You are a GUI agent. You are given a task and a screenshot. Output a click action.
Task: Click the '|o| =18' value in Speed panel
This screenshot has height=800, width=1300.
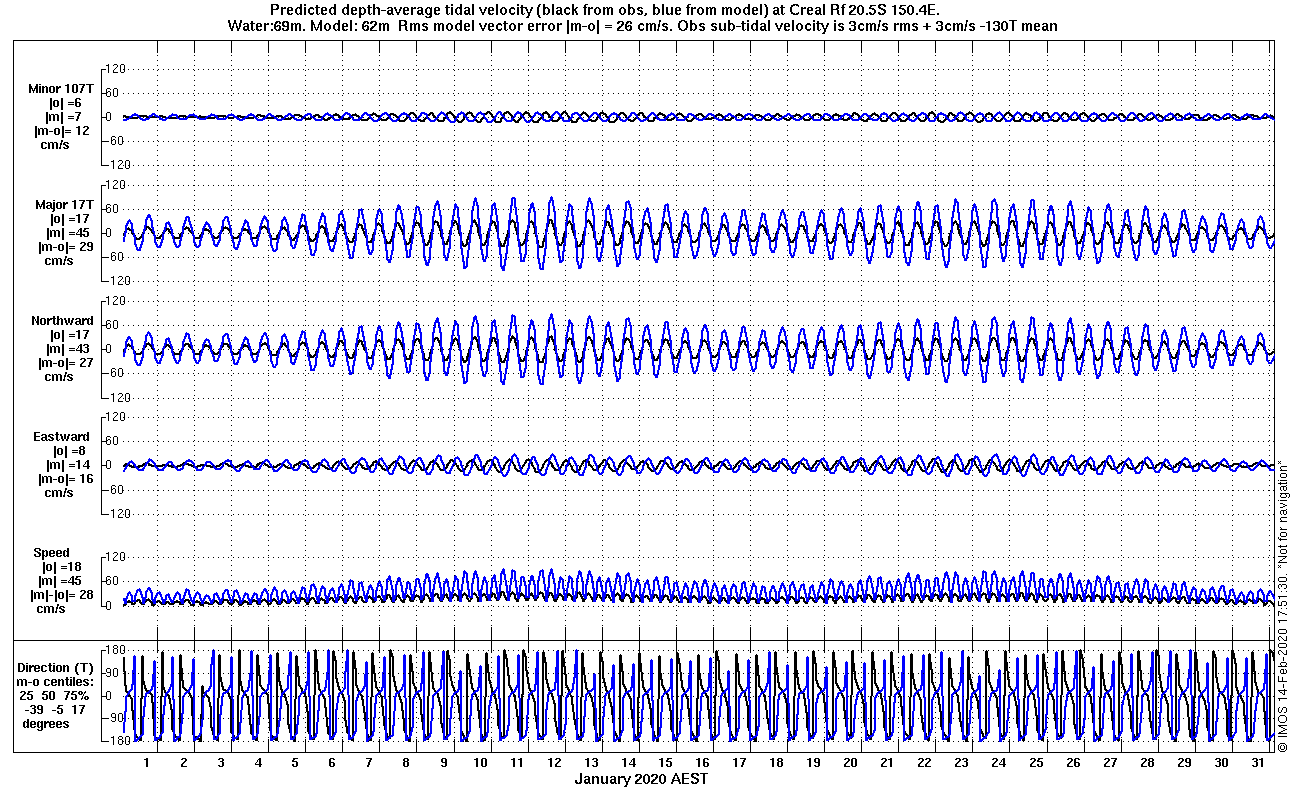(61, 567)
